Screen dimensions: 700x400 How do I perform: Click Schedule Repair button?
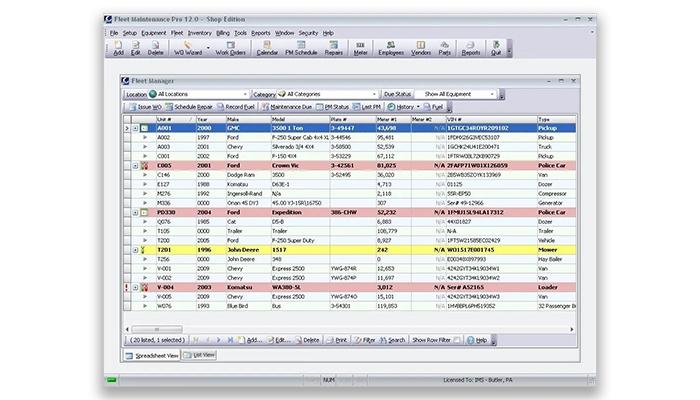189,107
